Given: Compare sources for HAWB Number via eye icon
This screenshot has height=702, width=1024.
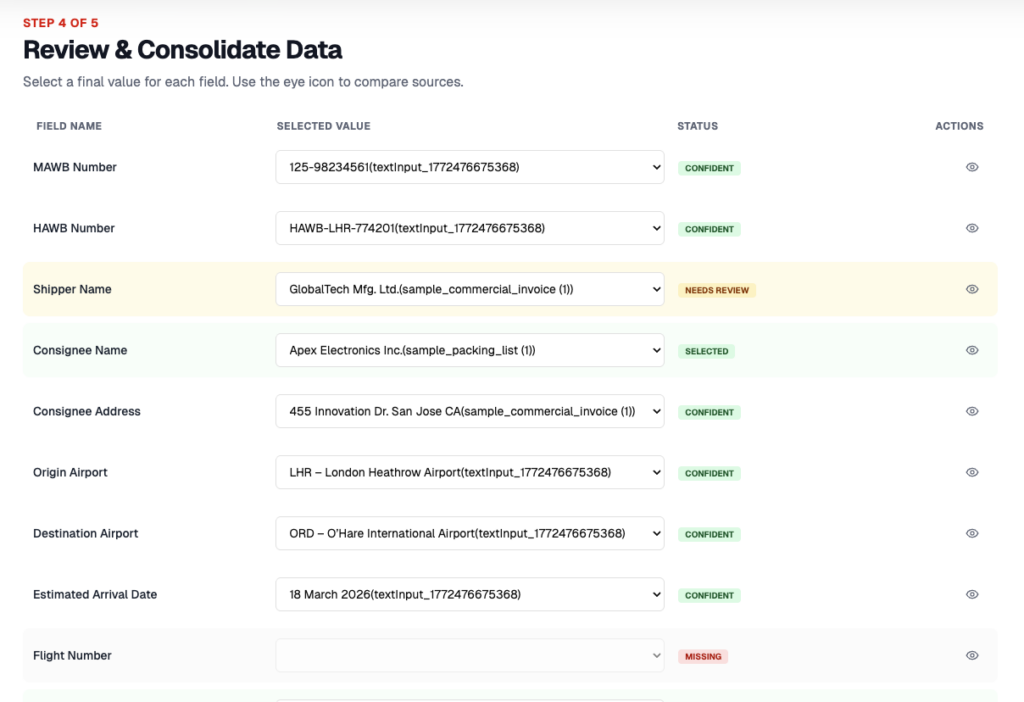Looking at the screenshot, I should (971, 228).
